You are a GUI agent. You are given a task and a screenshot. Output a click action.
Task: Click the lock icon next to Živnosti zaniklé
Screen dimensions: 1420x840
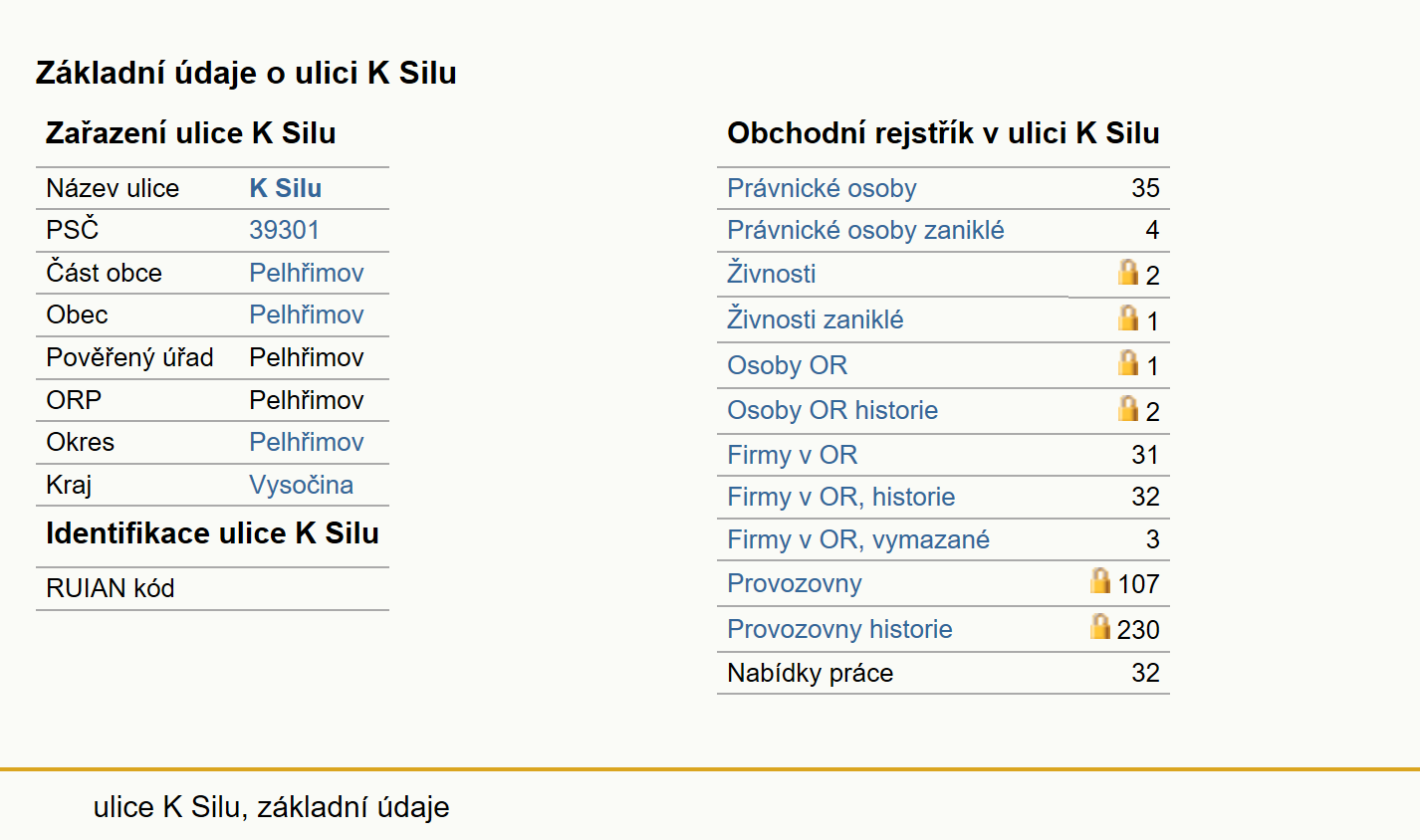(x=1127, y=317)
